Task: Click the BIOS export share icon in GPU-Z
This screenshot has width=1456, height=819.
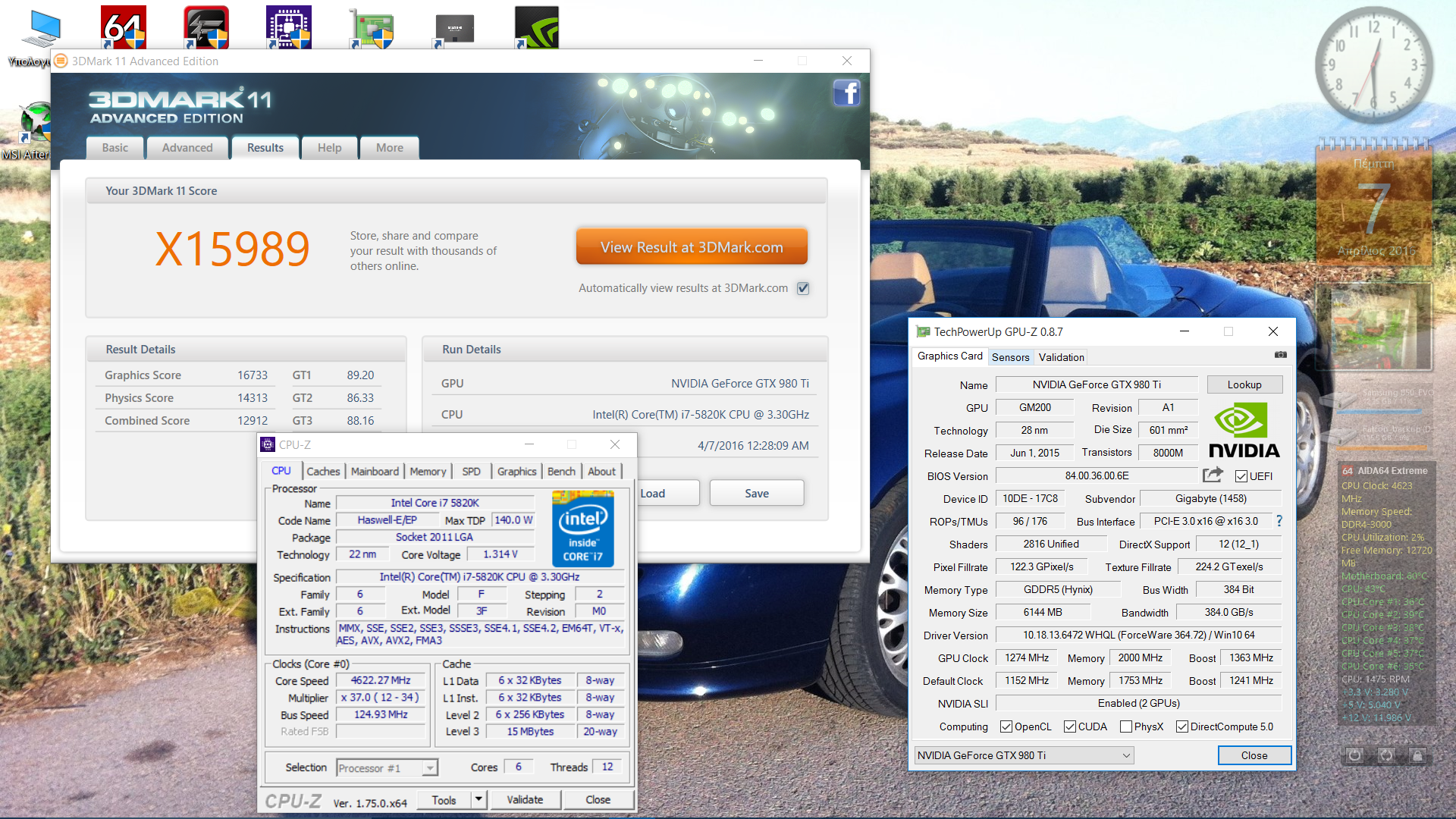Action: click(x=1213, y=475)
